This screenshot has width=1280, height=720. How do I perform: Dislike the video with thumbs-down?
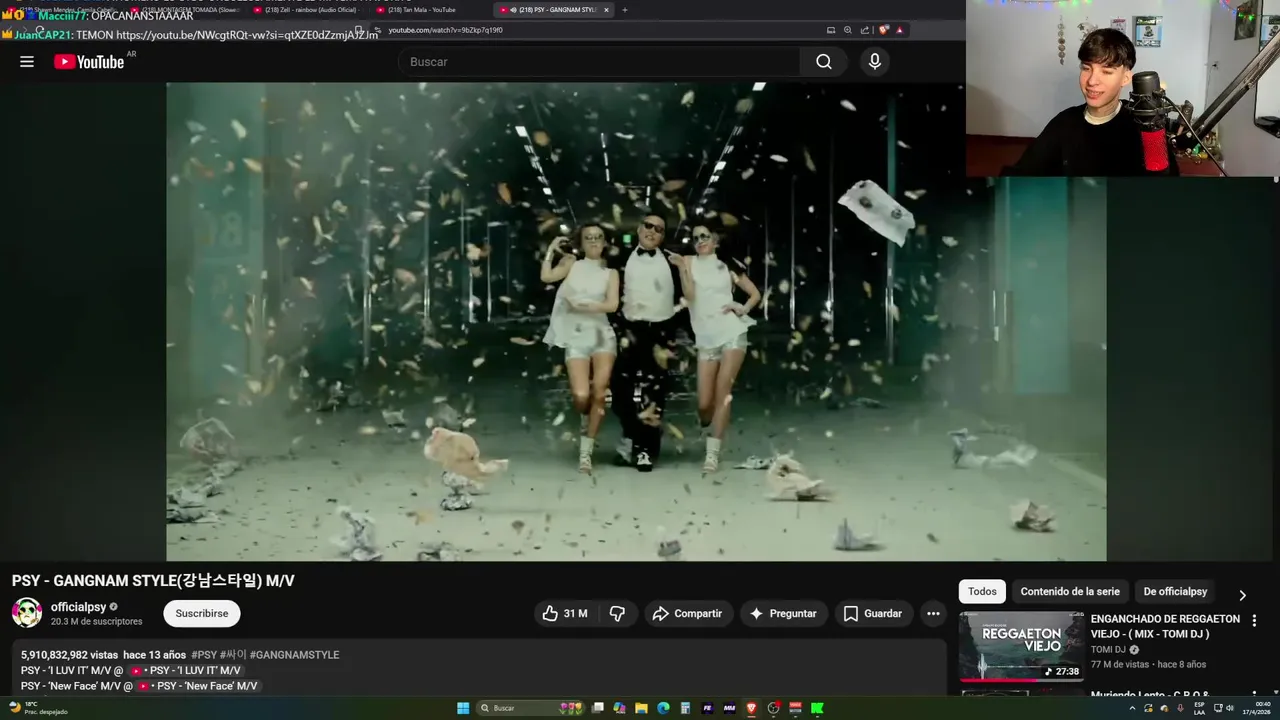617,614
